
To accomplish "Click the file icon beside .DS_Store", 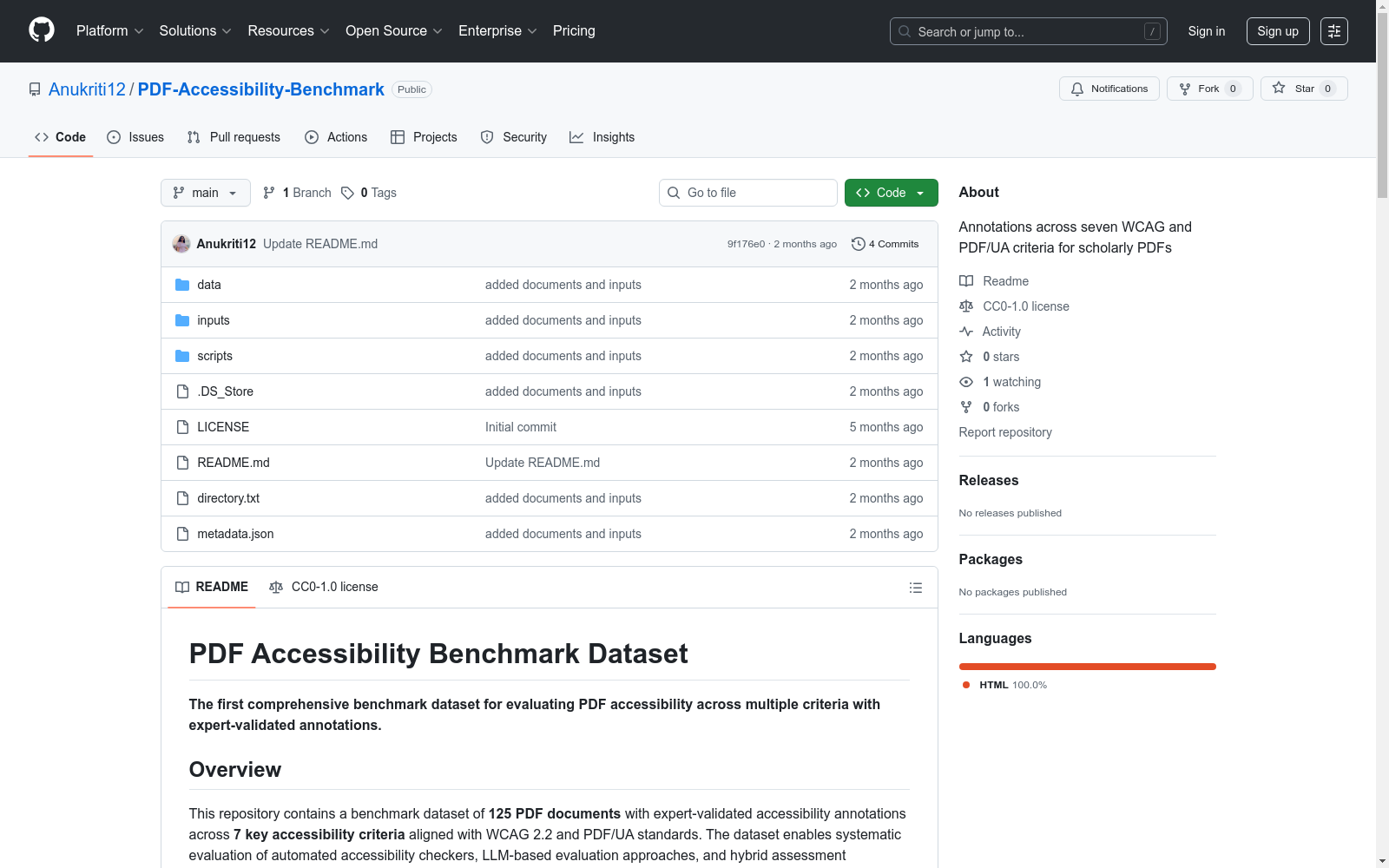I will 182,391.
